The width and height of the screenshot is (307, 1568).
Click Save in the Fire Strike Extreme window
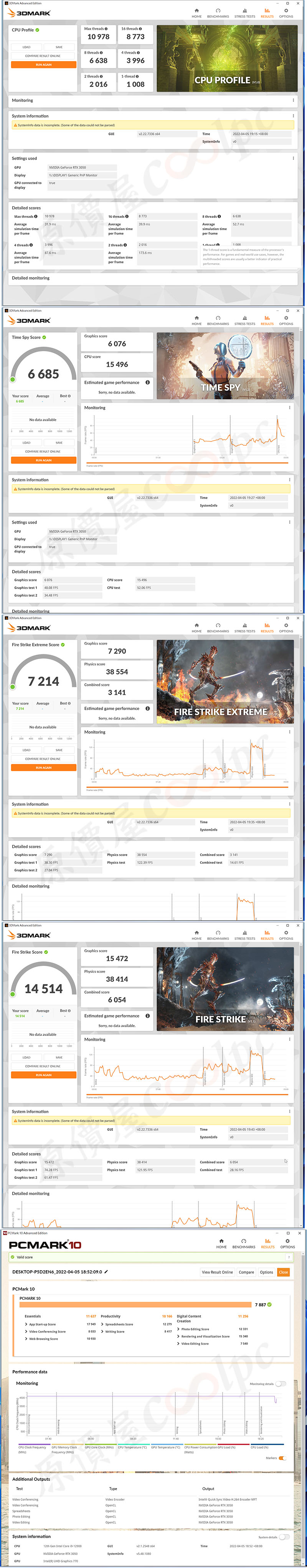click(59, 750)
